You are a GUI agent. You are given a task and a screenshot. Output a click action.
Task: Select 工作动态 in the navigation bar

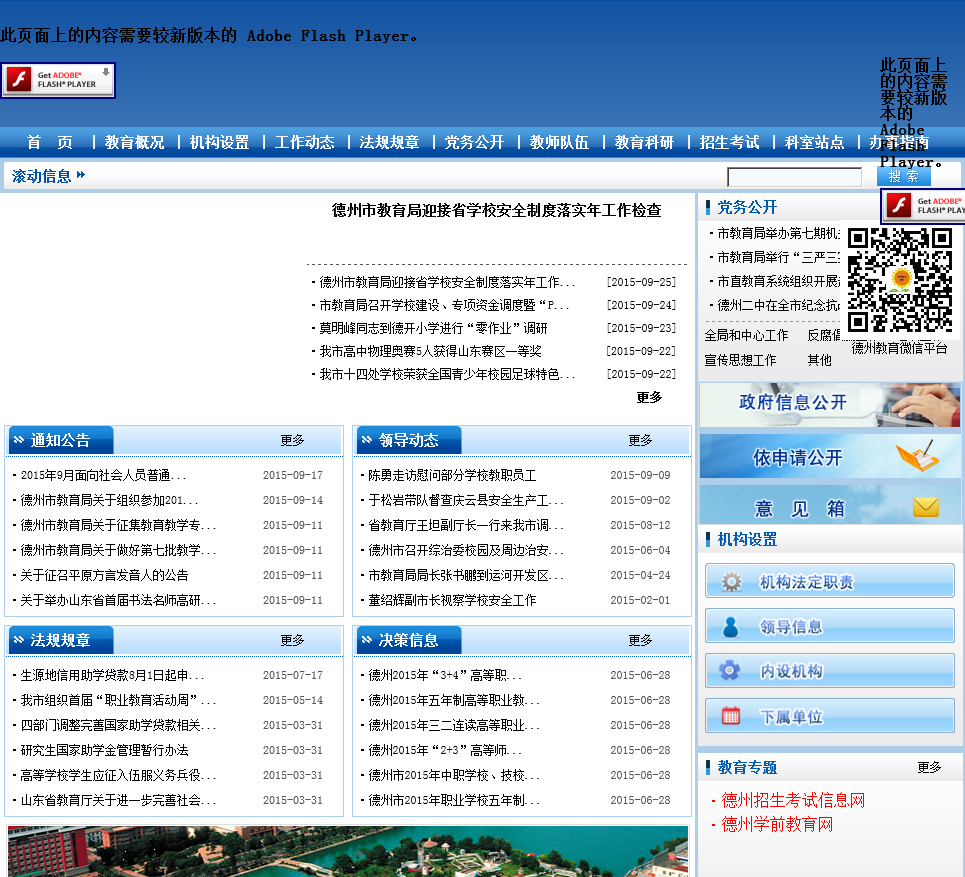coord(304,143)
